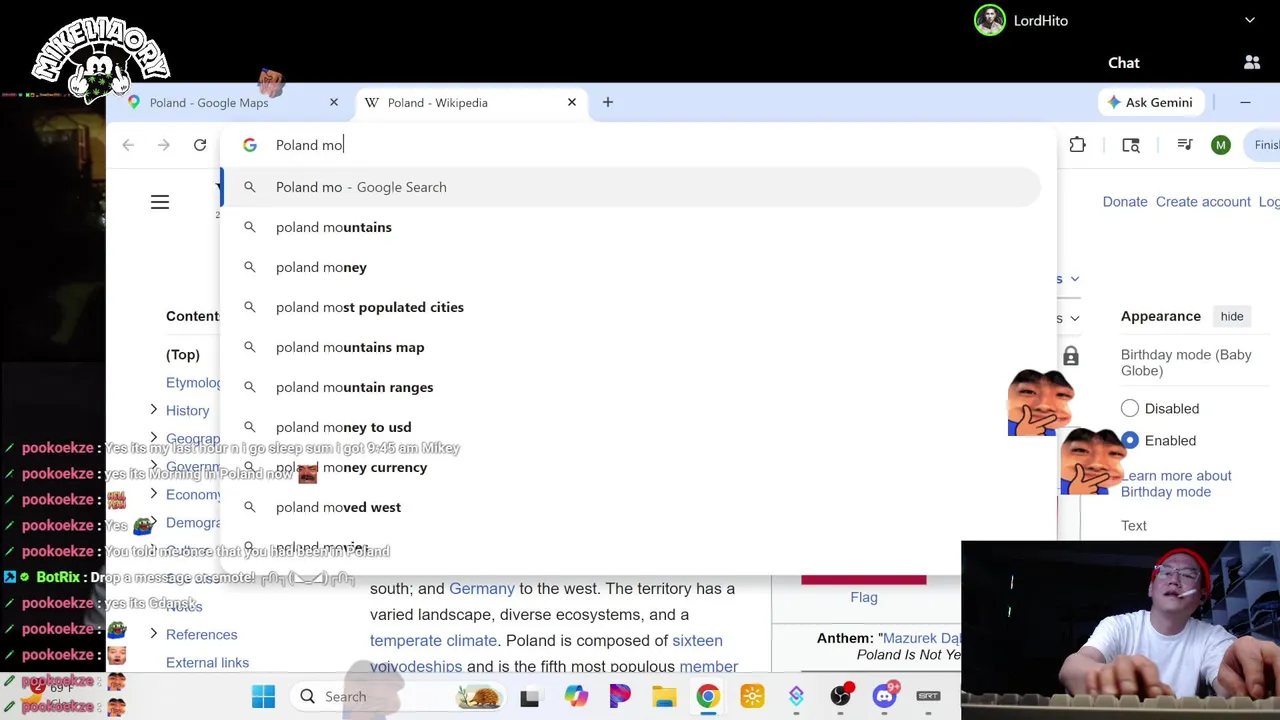Switch to the Poland - Google Maps tab

232,102
